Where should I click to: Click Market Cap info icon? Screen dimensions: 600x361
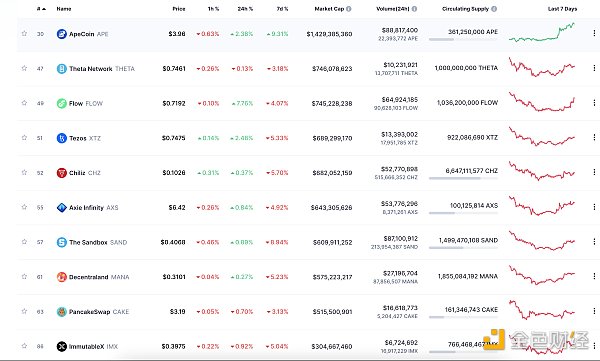(349, 9)
